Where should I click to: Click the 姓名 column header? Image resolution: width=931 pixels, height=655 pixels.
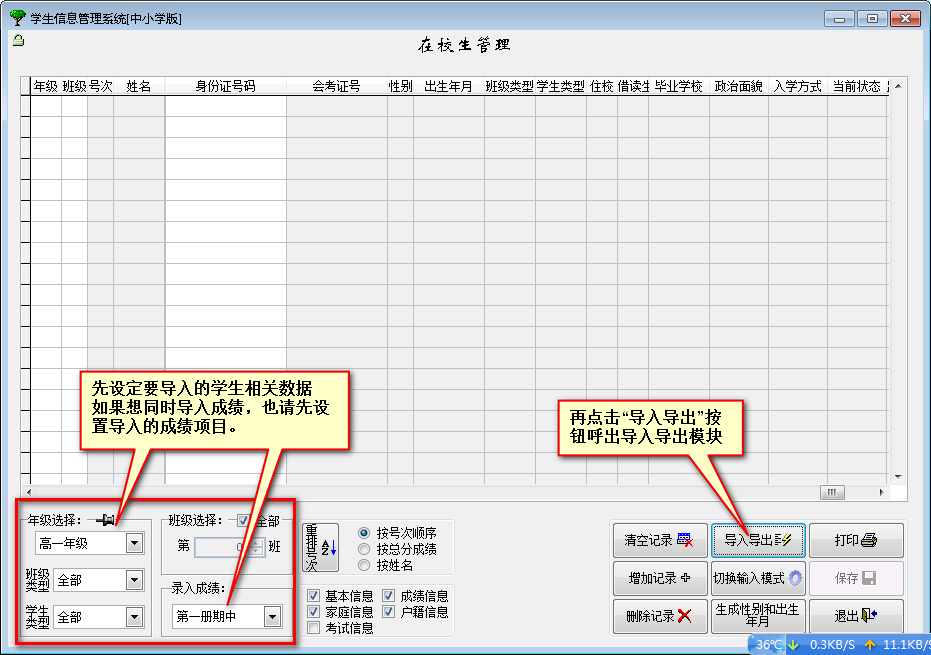139,87
